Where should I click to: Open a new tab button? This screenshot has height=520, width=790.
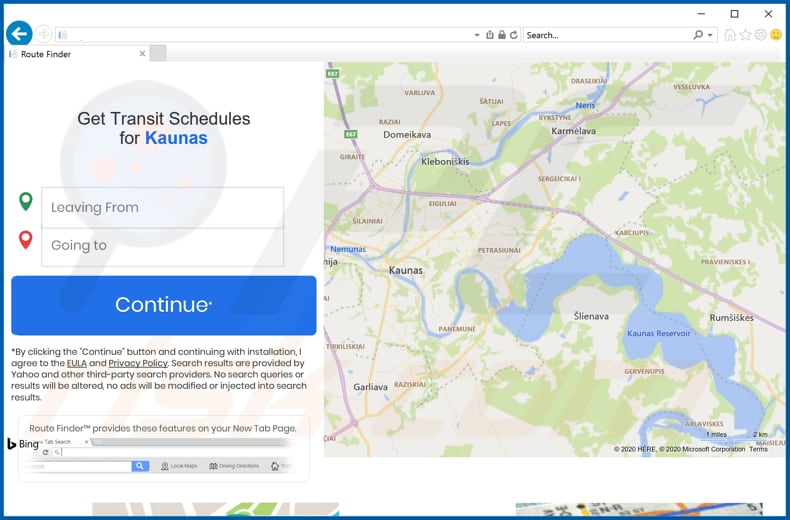(x=158, y=53)
